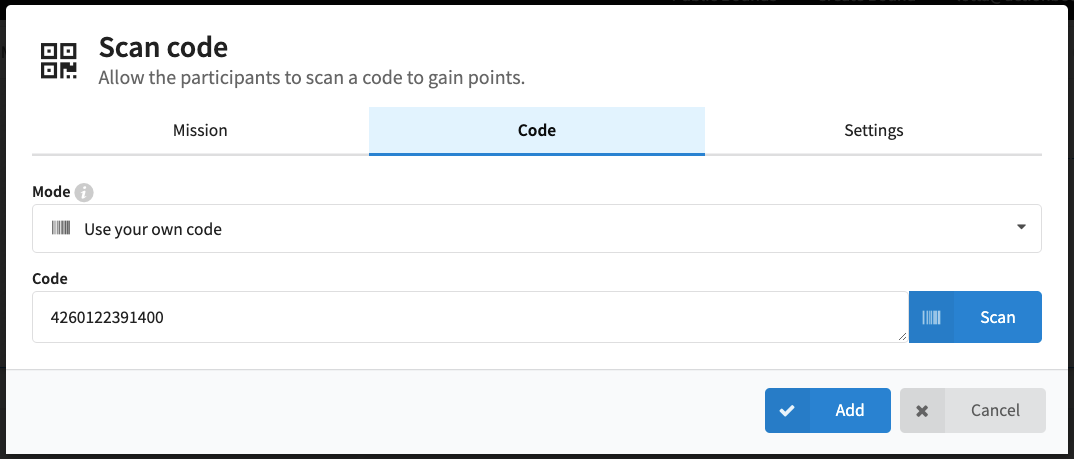Cancel the Scan code dialog
The image size is (1074, 459).
(x=973, y=410)
